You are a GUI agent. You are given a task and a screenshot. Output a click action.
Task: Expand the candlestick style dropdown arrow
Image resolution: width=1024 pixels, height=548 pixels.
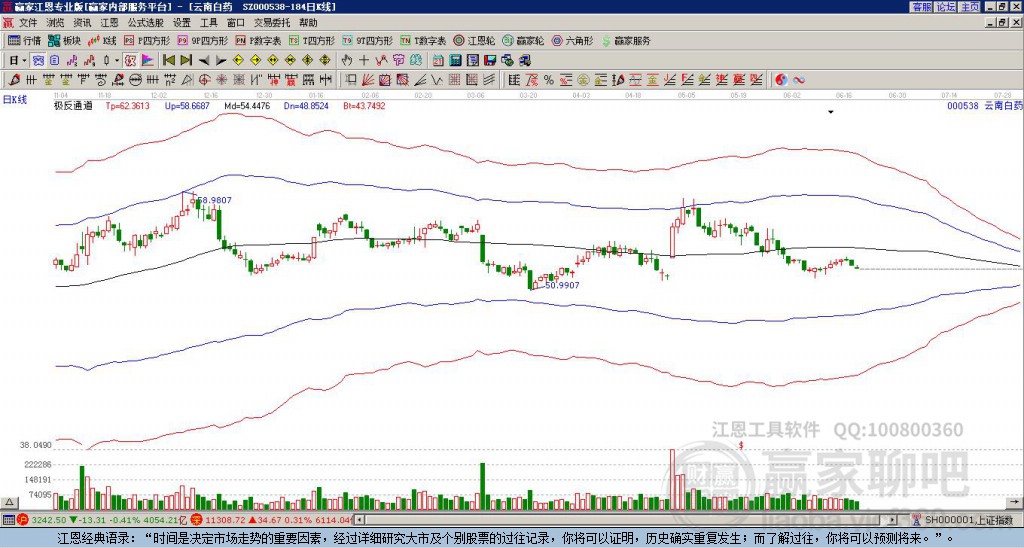[x=117, y=61]
